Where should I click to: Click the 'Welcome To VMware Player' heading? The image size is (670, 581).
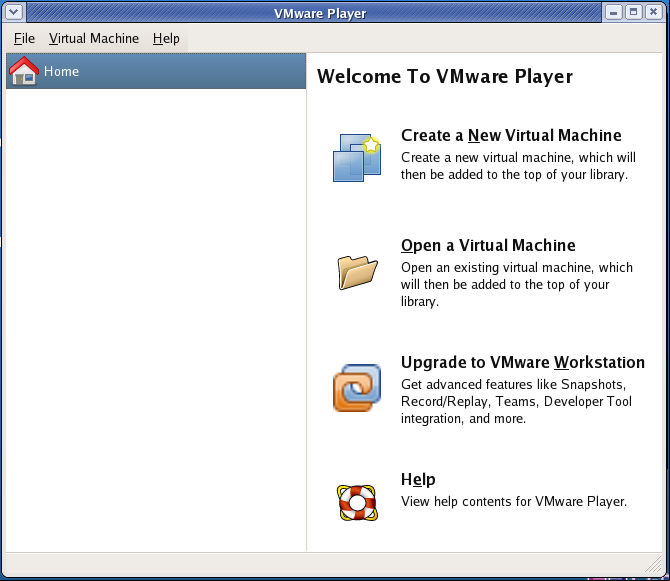(x=445, y=77)
